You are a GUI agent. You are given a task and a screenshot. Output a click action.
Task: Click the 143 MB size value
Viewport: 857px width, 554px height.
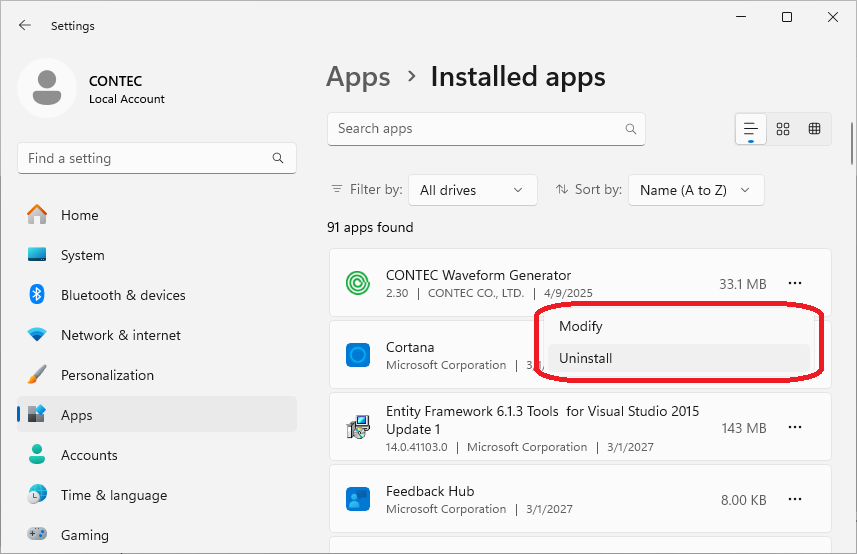point(743,428)
